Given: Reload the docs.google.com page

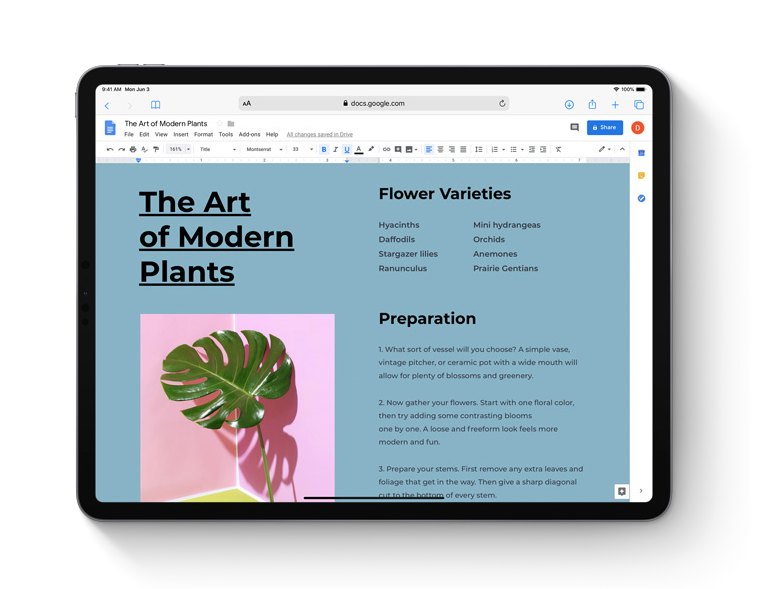Looking at the screenshot, I should pyautogui.click(x=502, y=103).
